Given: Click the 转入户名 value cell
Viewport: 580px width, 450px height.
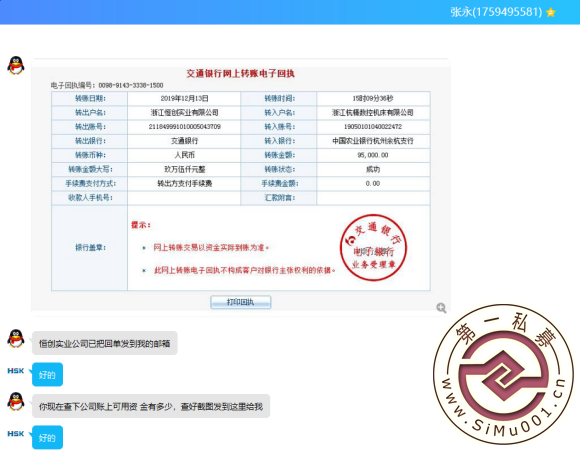Looking at the screenshot, I should [x=373, y=112].
